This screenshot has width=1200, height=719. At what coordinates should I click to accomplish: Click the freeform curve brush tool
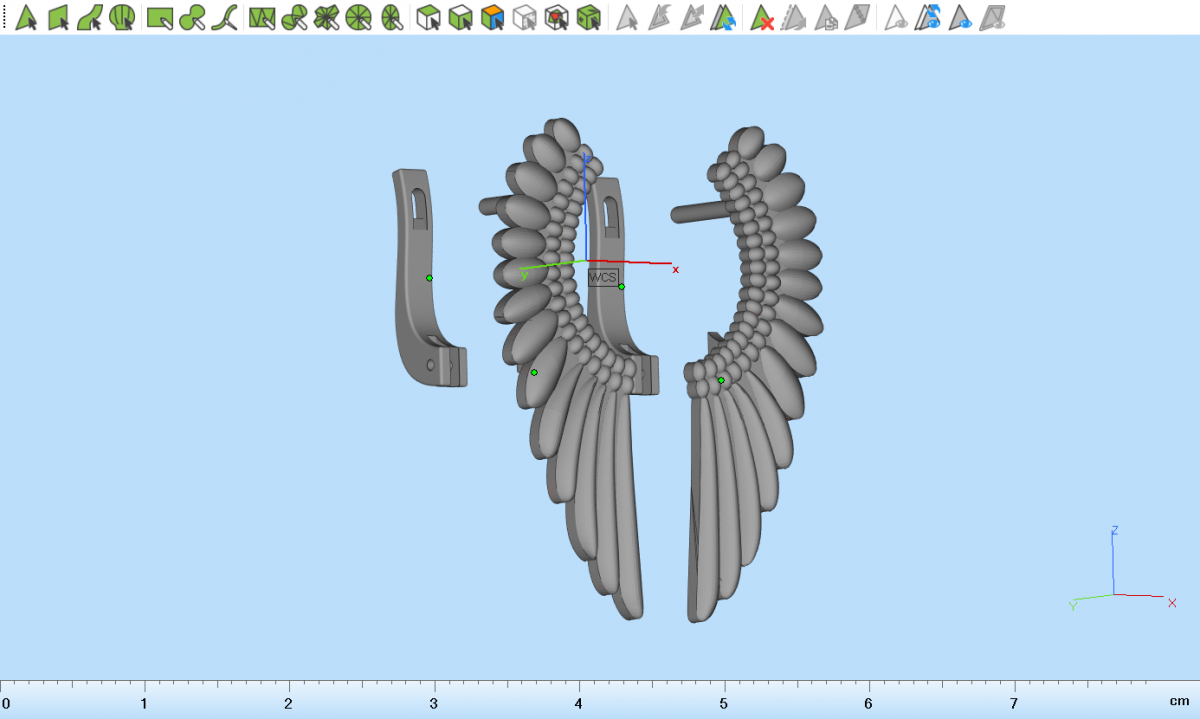coord(228,17)
